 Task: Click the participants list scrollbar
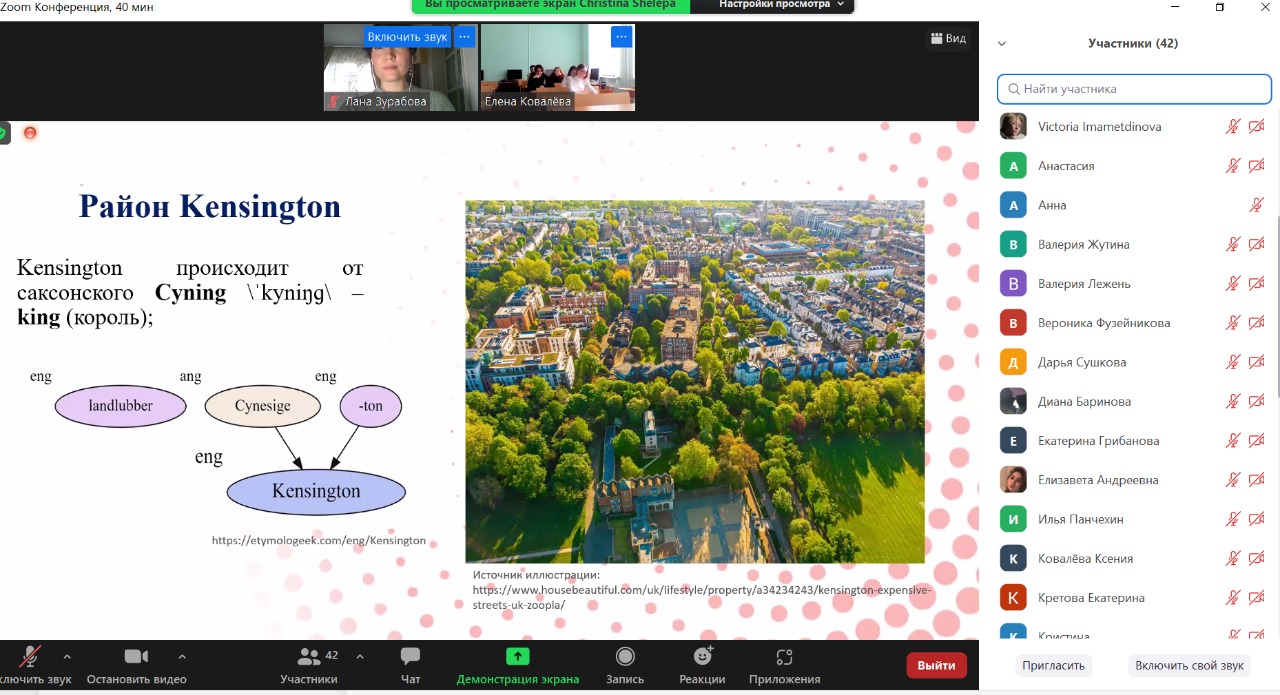point(1276,300)
